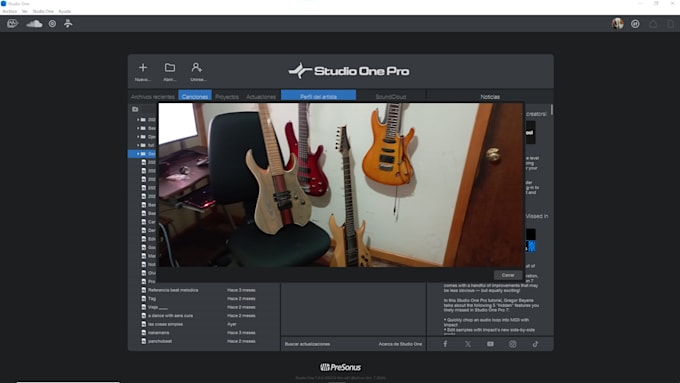Click the guitar photo in the preview dialog
Viewport: 680px width, 383px height.
[x=341, y=185]
